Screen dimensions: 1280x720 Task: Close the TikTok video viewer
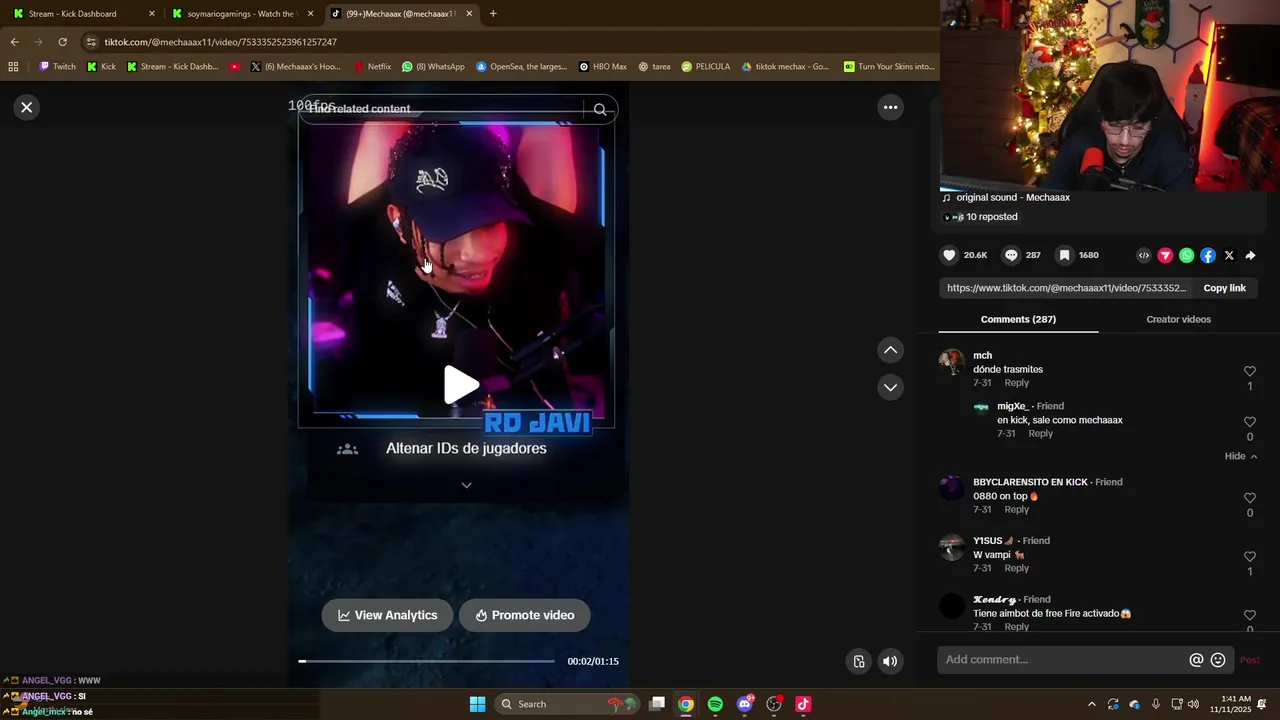27,107
